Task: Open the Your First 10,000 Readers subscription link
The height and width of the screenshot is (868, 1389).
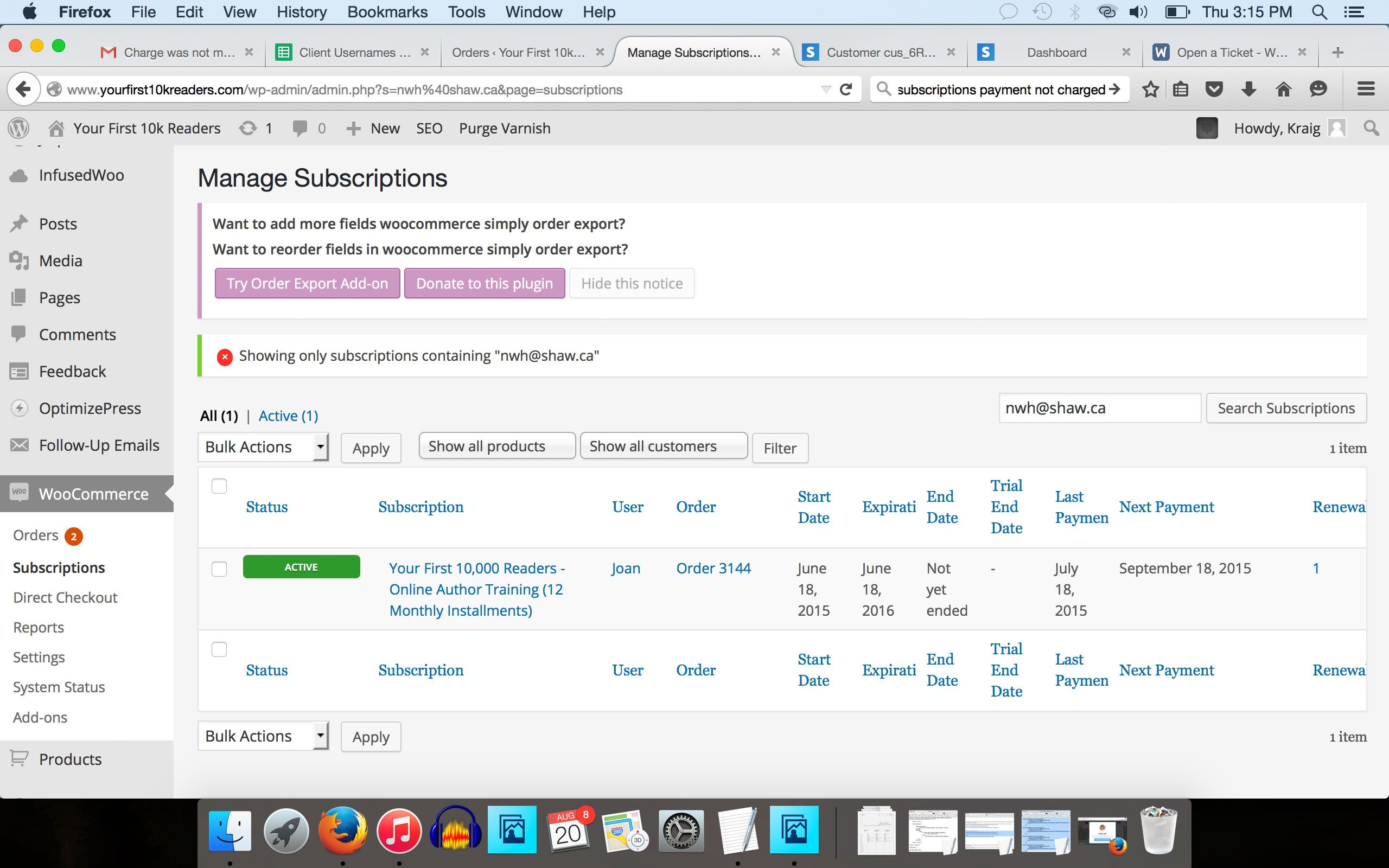Action: [x=477, y=590]
